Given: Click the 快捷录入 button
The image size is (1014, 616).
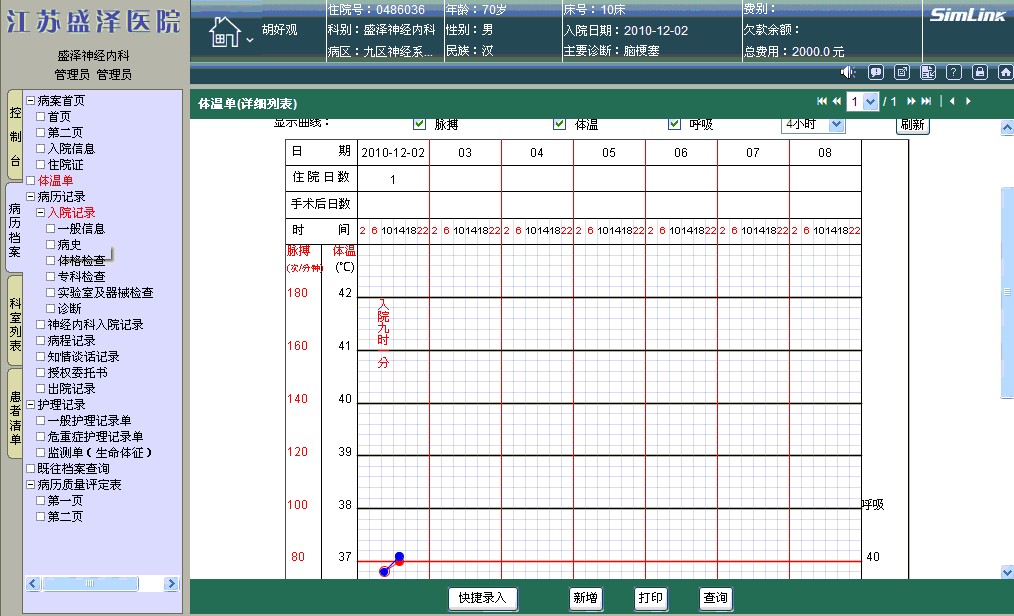Looking at the screenshot, I should click(483, 598).
